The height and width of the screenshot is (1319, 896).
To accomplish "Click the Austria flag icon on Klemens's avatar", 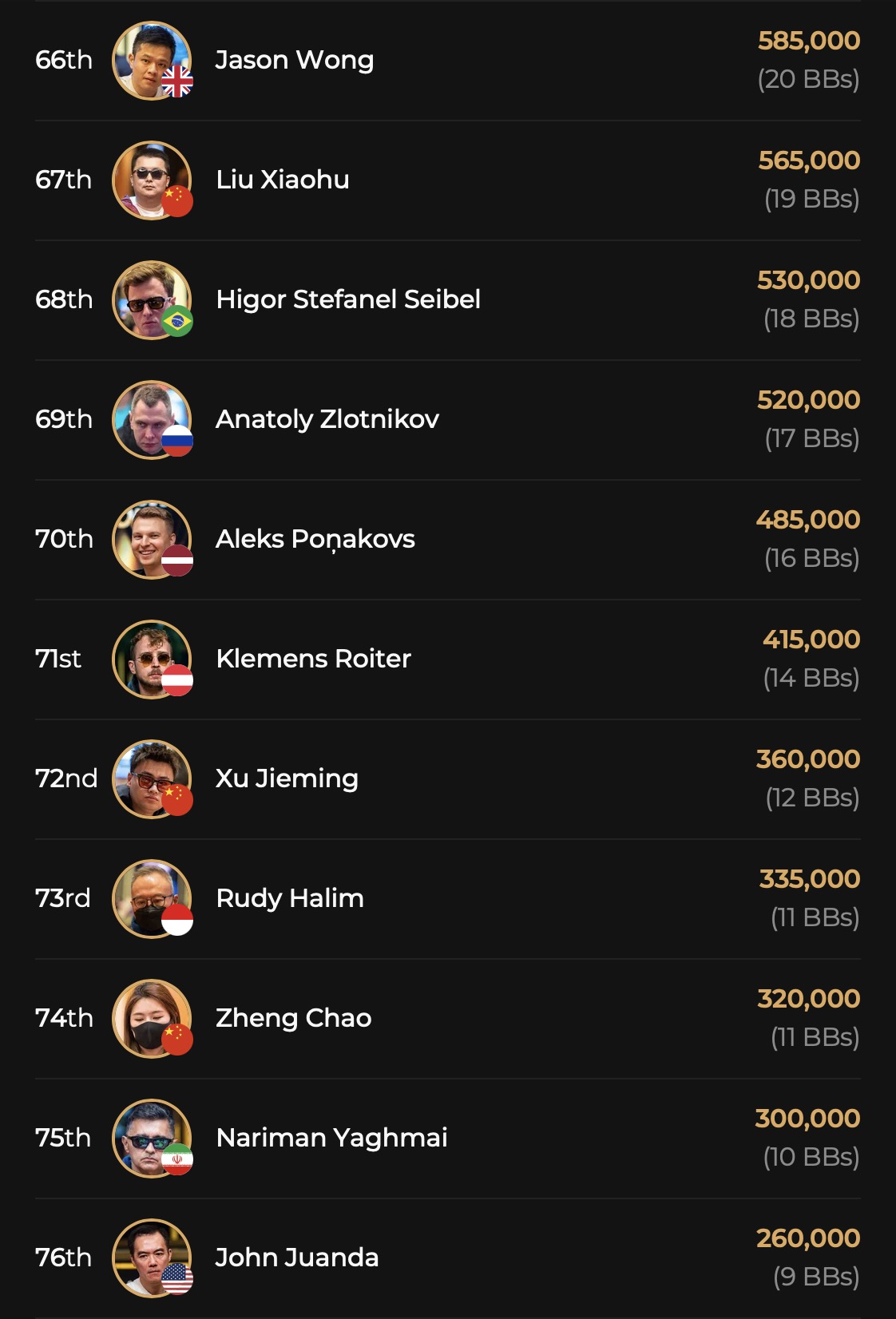I will pyautogui.click(x=177, y=680).
